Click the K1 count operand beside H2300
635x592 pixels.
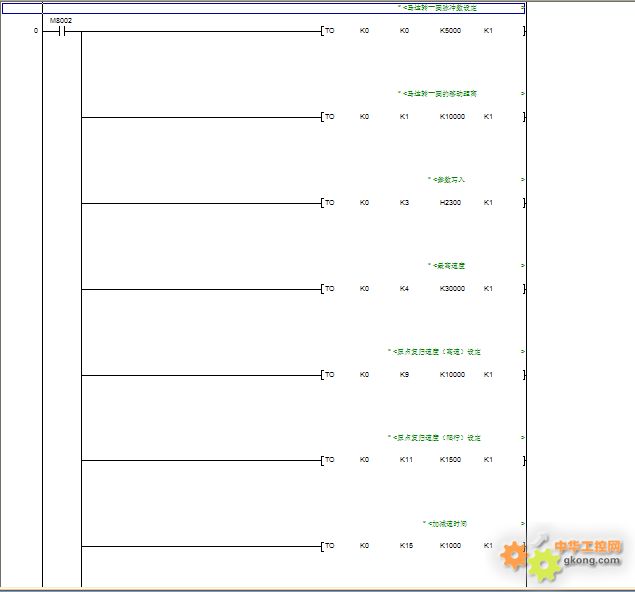click(x=488, y=202)
